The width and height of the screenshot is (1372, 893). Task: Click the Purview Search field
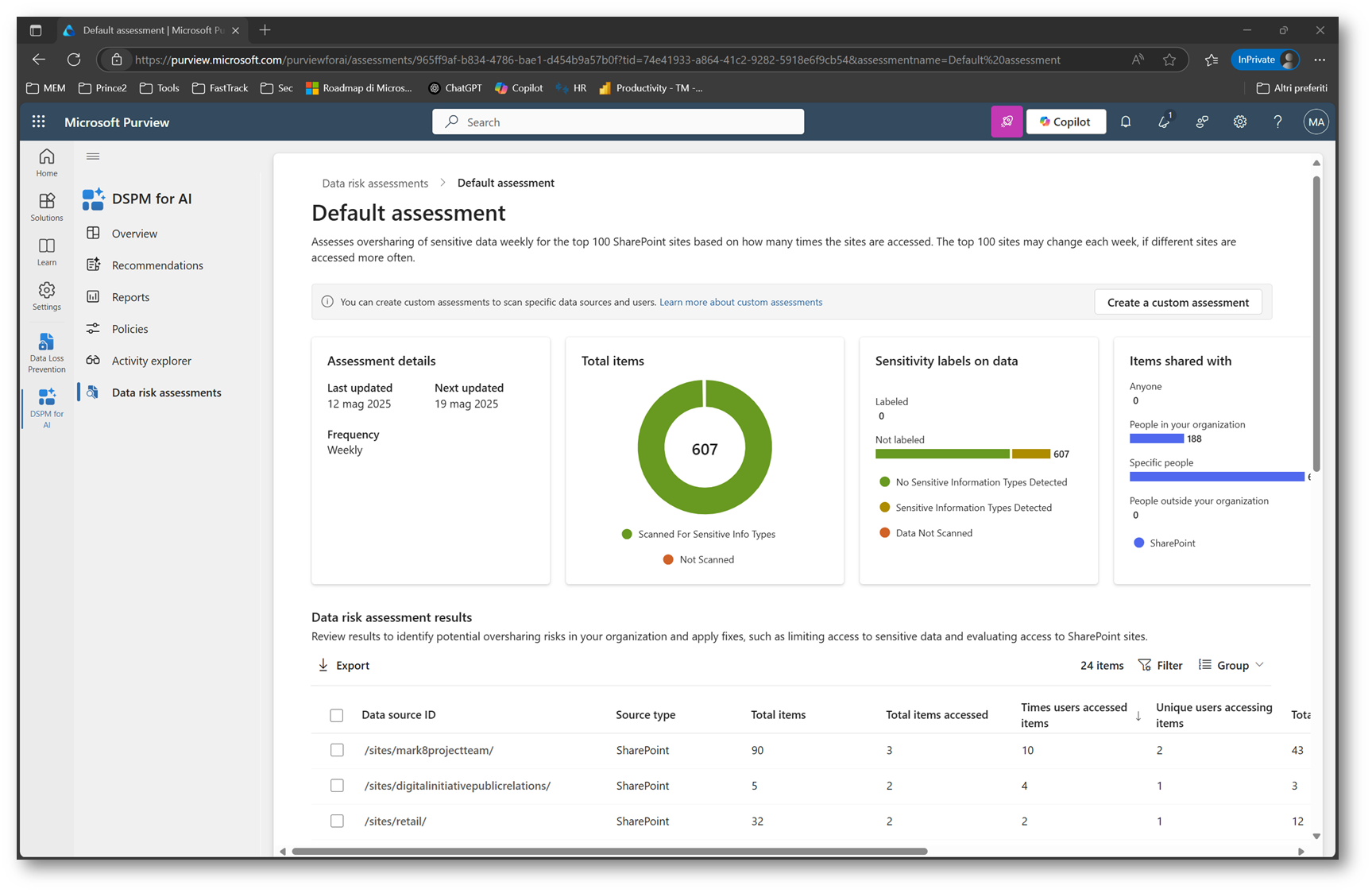[618, 122]
